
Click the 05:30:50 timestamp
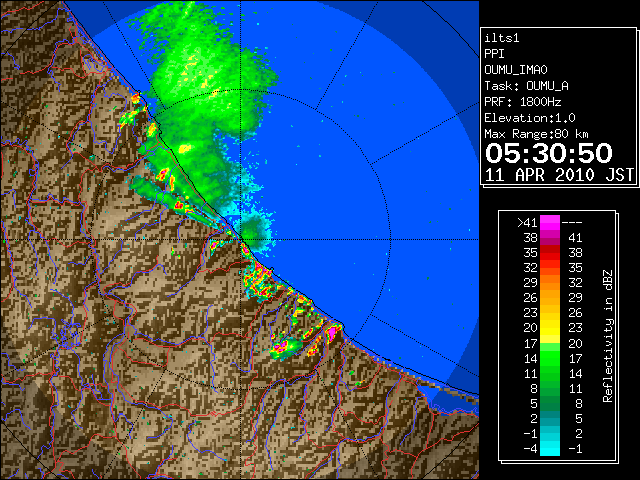tap(549, 153)
